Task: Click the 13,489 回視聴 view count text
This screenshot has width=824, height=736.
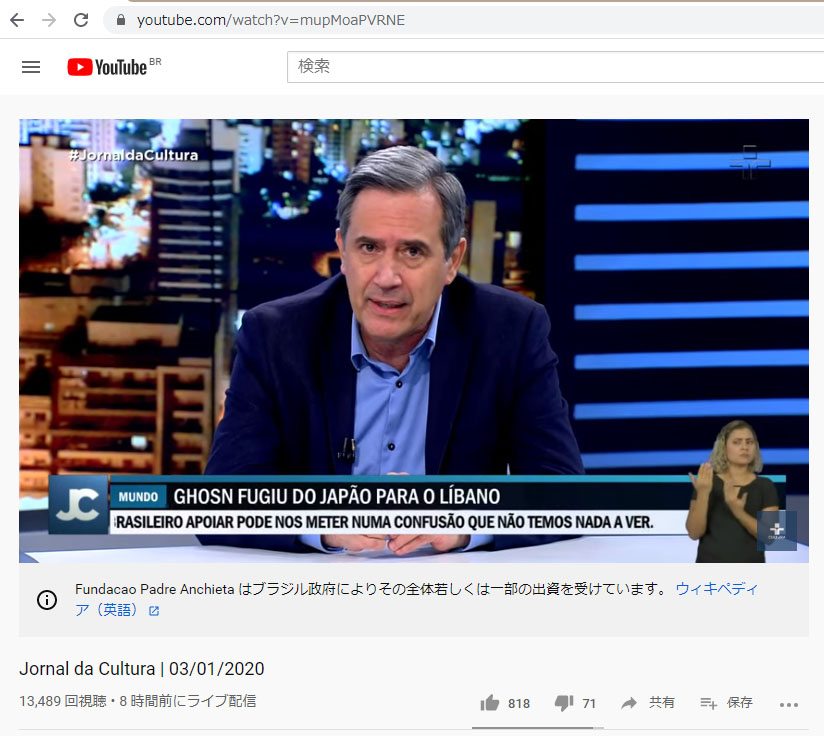Action: 63,701
